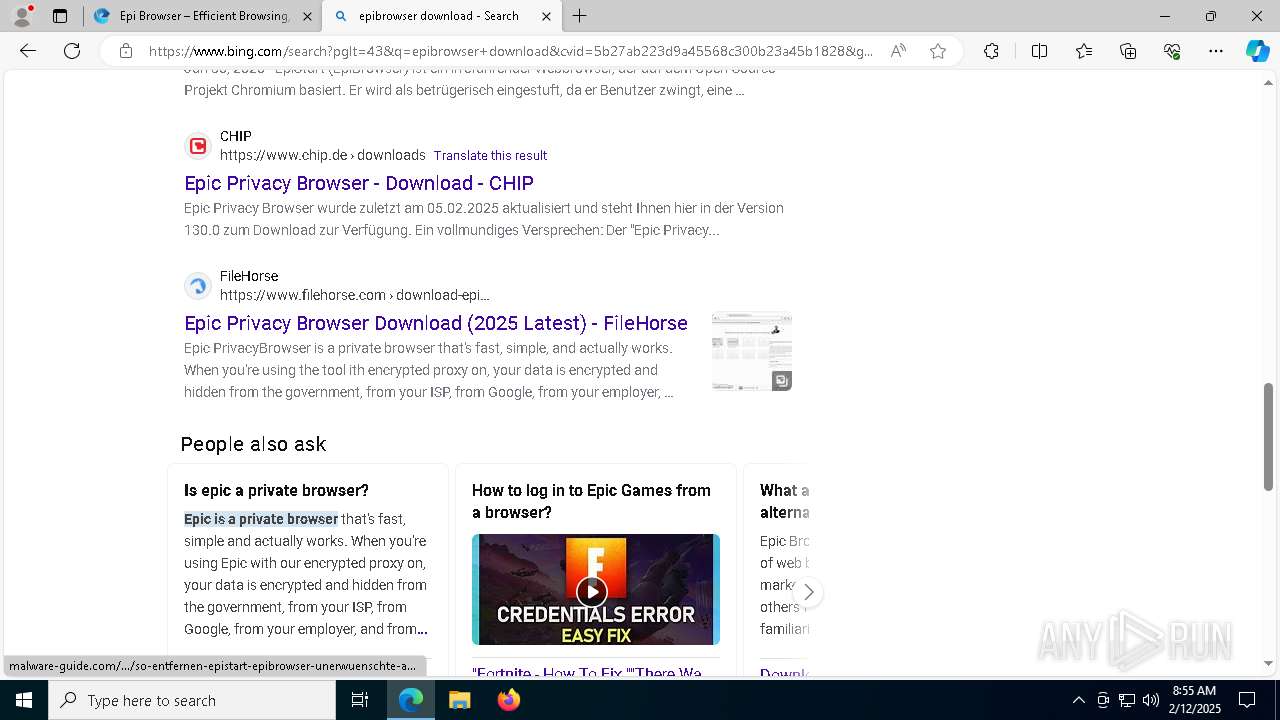
Task: View site information lock icon
Action: point(126,51)
